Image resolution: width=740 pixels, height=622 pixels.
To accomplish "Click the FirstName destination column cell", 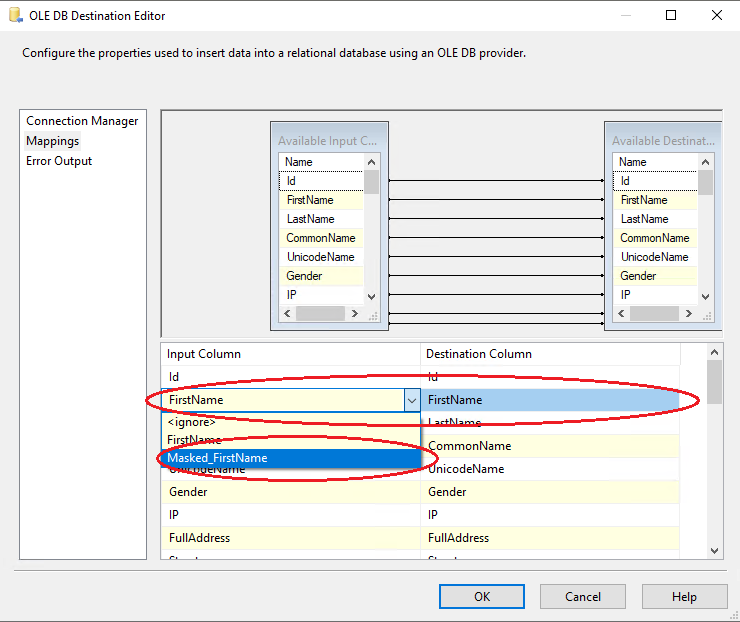I will point(550,400).
